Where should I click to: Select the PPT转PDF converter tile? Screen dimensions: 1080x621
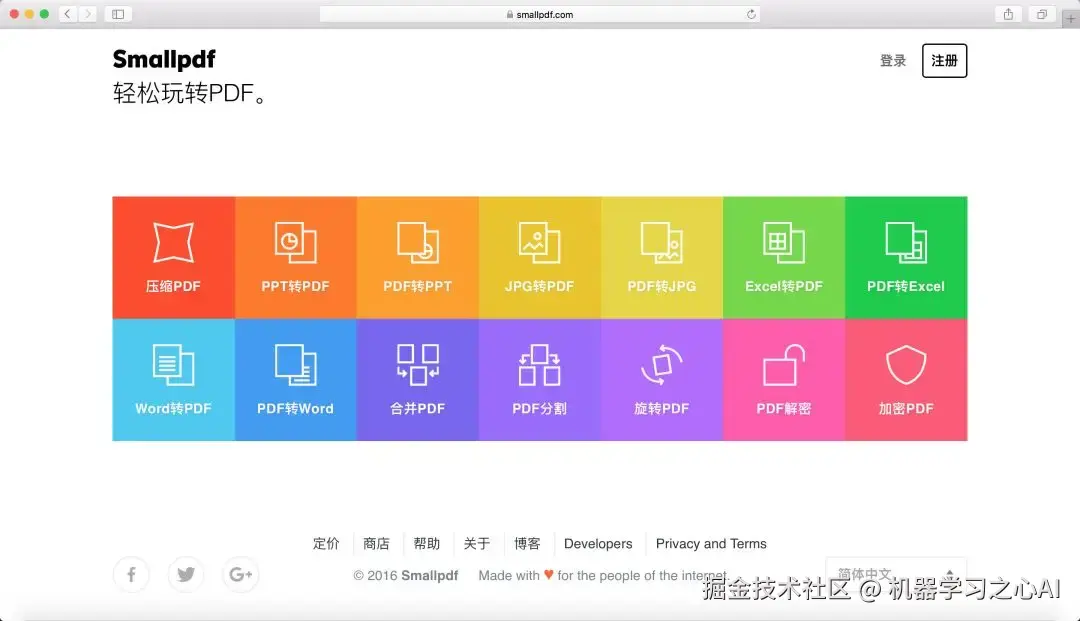point(295,257)
